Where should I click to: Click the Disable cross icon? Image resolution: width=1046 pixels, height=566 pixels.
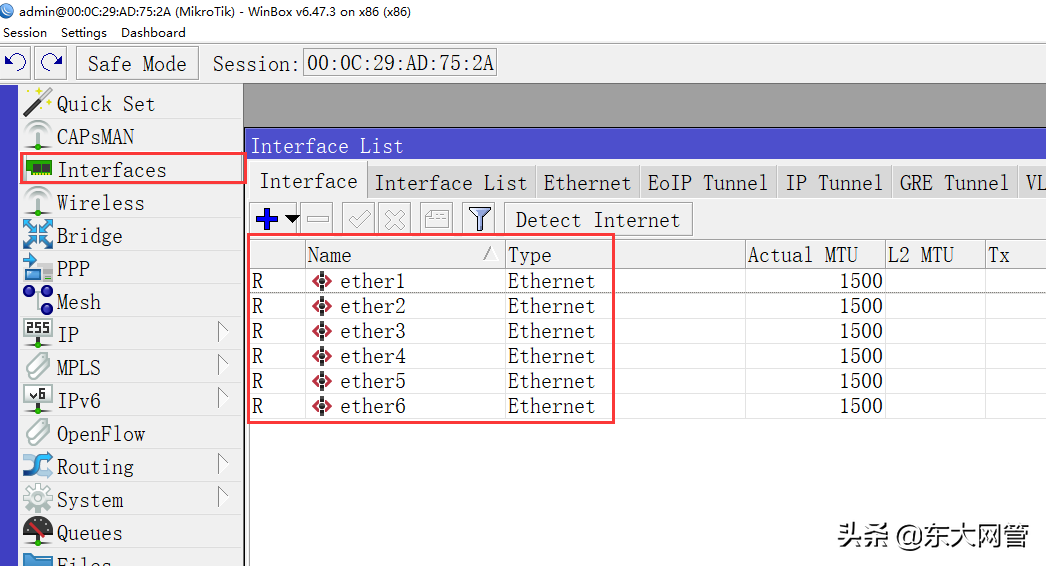coord(395,219)
